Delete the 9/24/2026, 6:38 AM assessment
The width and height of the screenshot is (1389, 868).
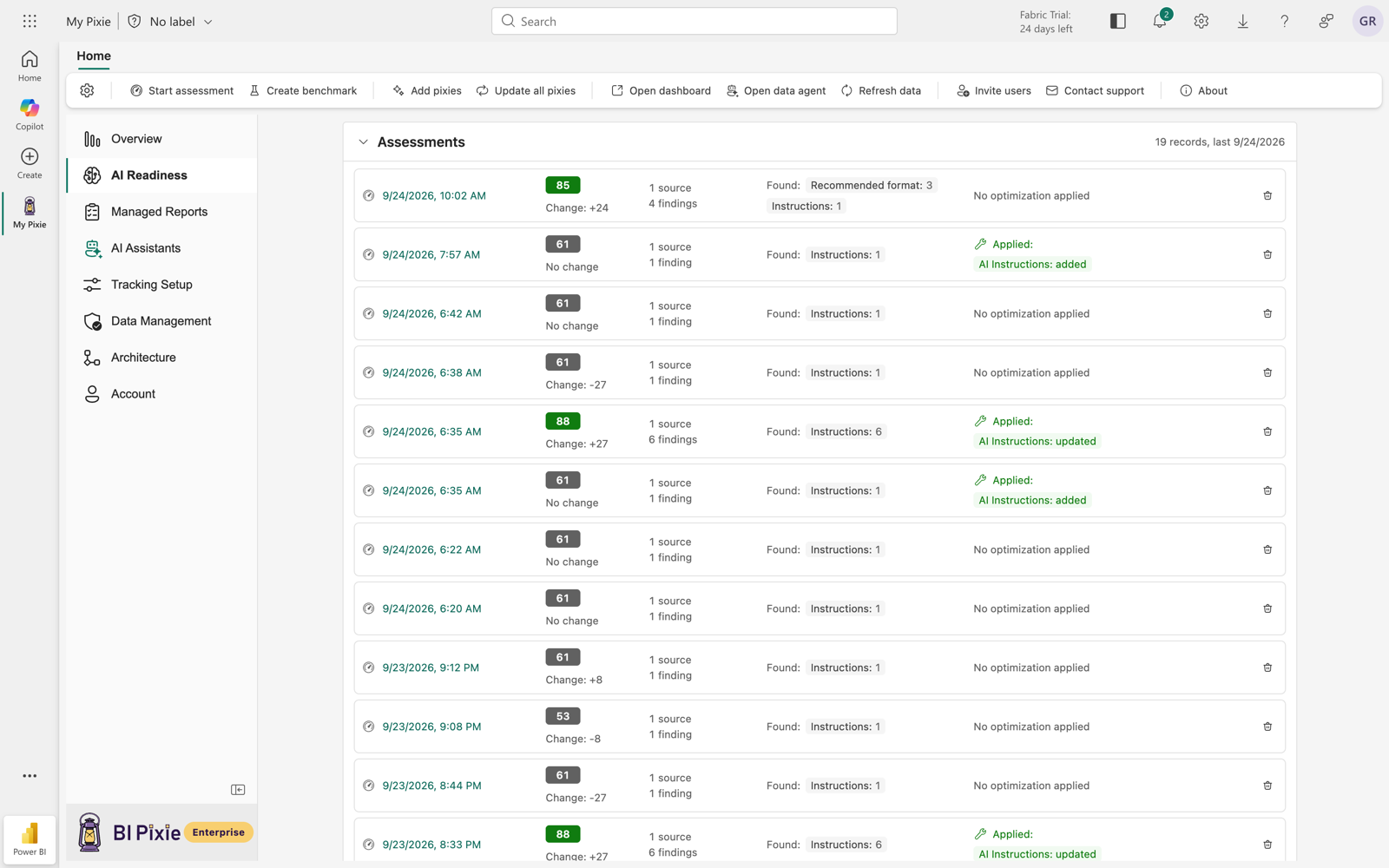point(1267,372)
